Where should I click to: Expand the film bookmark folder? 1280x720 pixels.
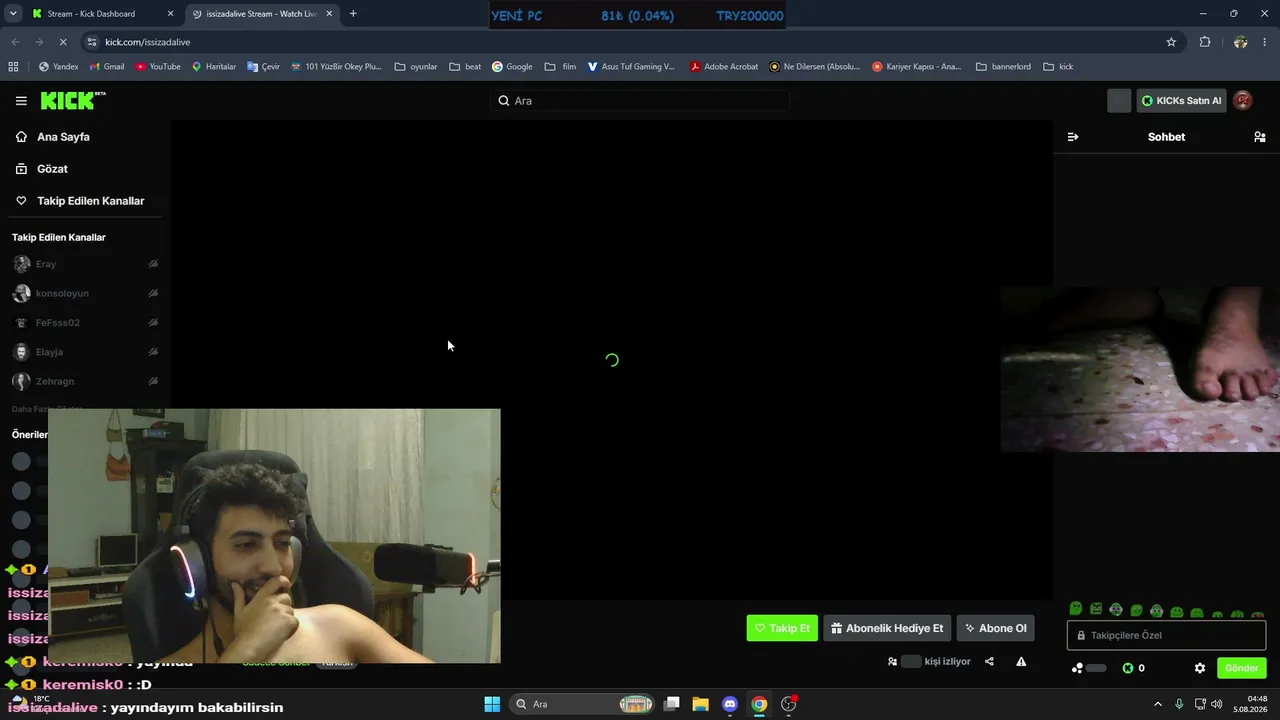pos(560,67)
